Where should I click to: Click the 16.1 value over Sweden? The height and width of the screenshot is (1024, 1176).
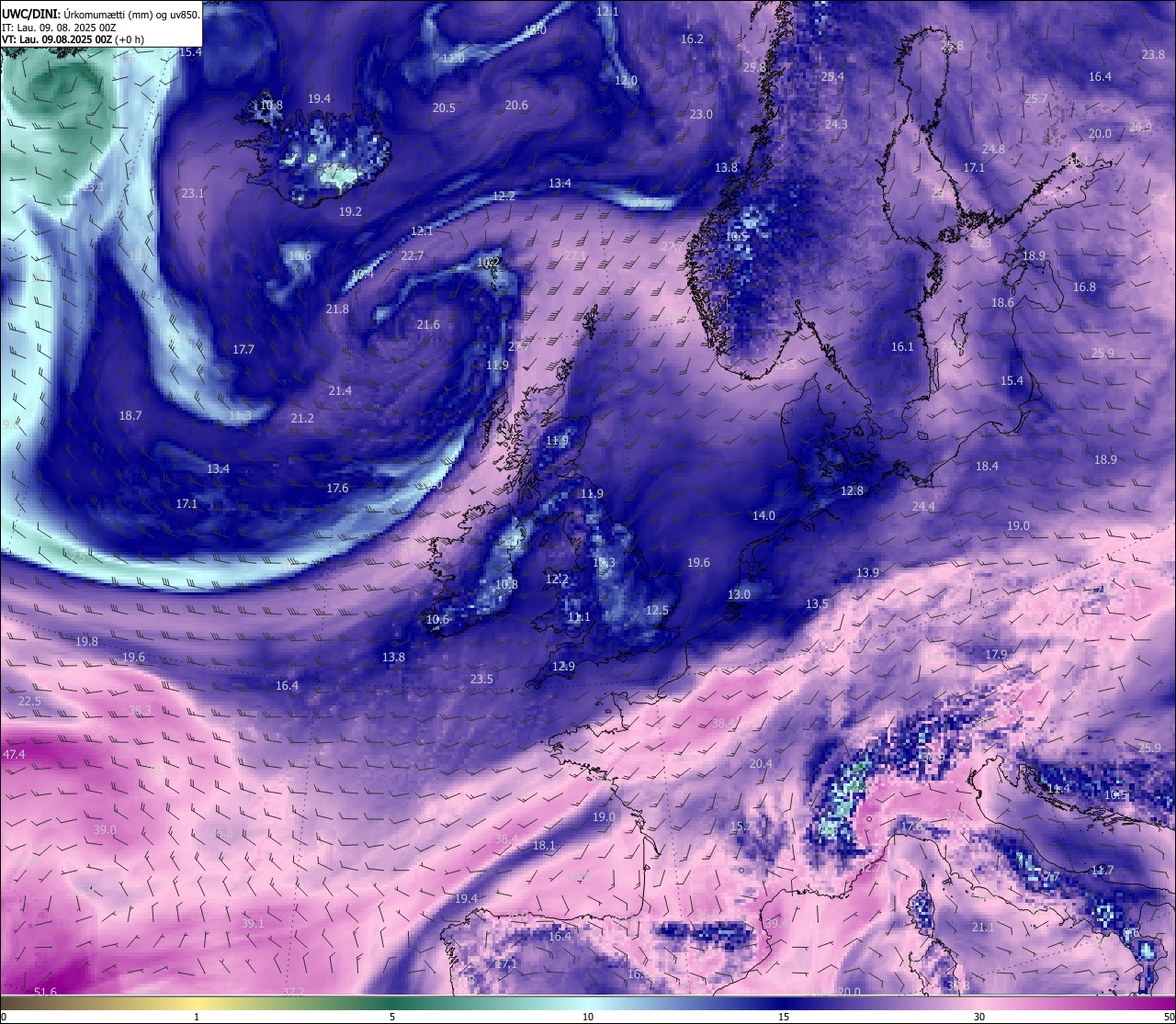click(x=902, y=347)
